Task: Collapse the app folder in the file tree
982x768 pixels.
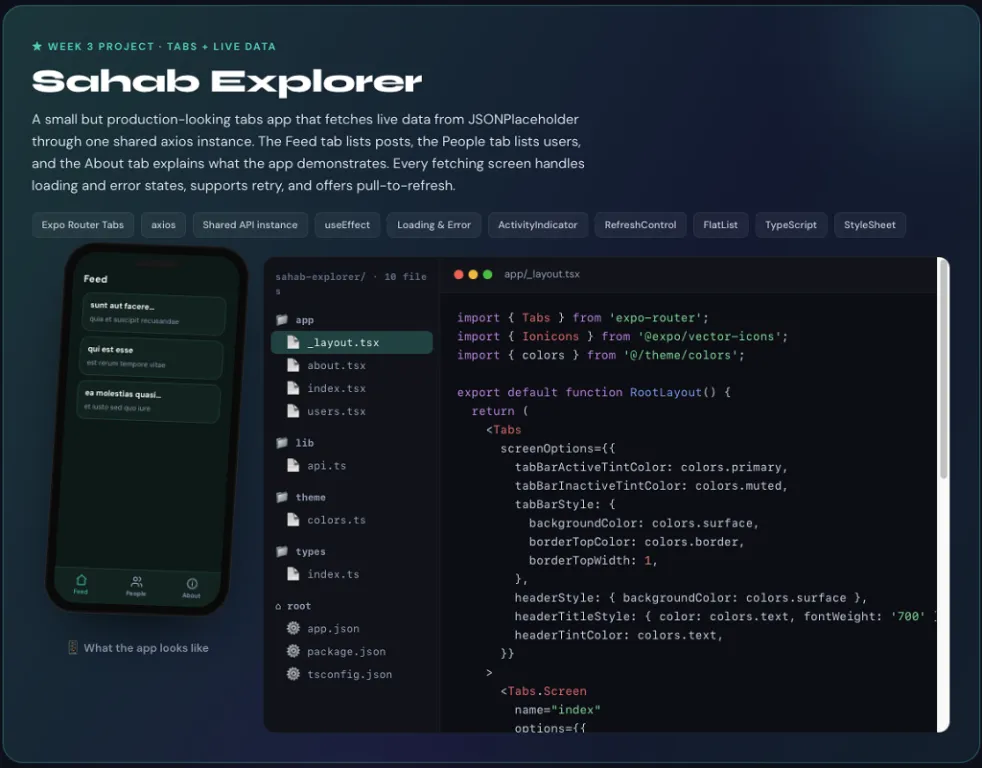Action: 294,319
